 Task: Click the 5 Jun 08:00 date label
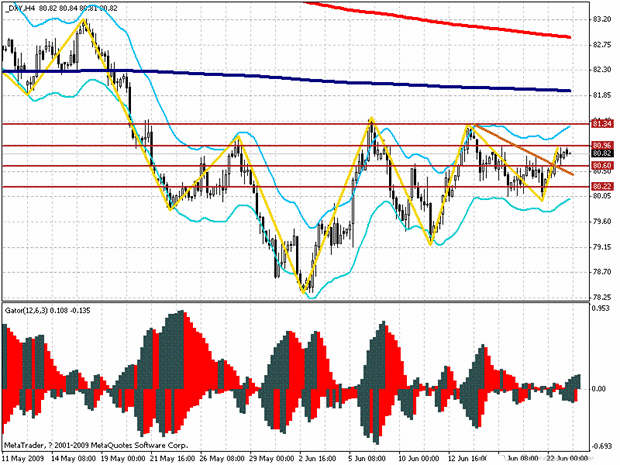(x=367, y=459)
